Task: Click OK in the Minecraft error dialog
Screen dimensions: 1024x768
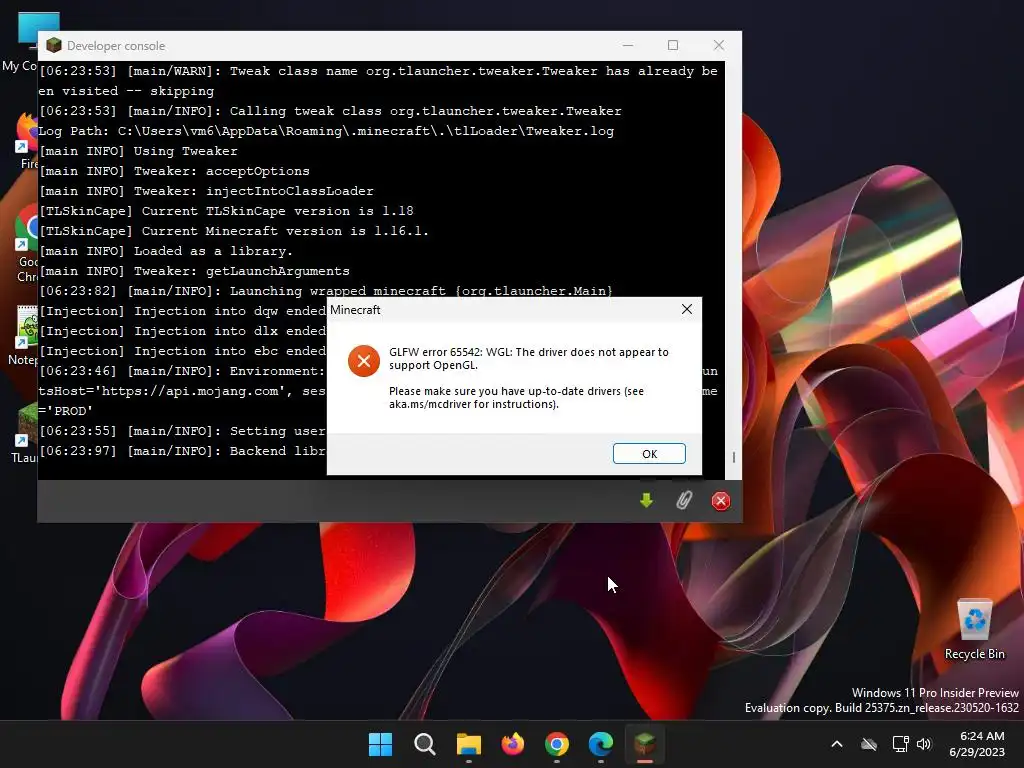Action: pos(649,454)
